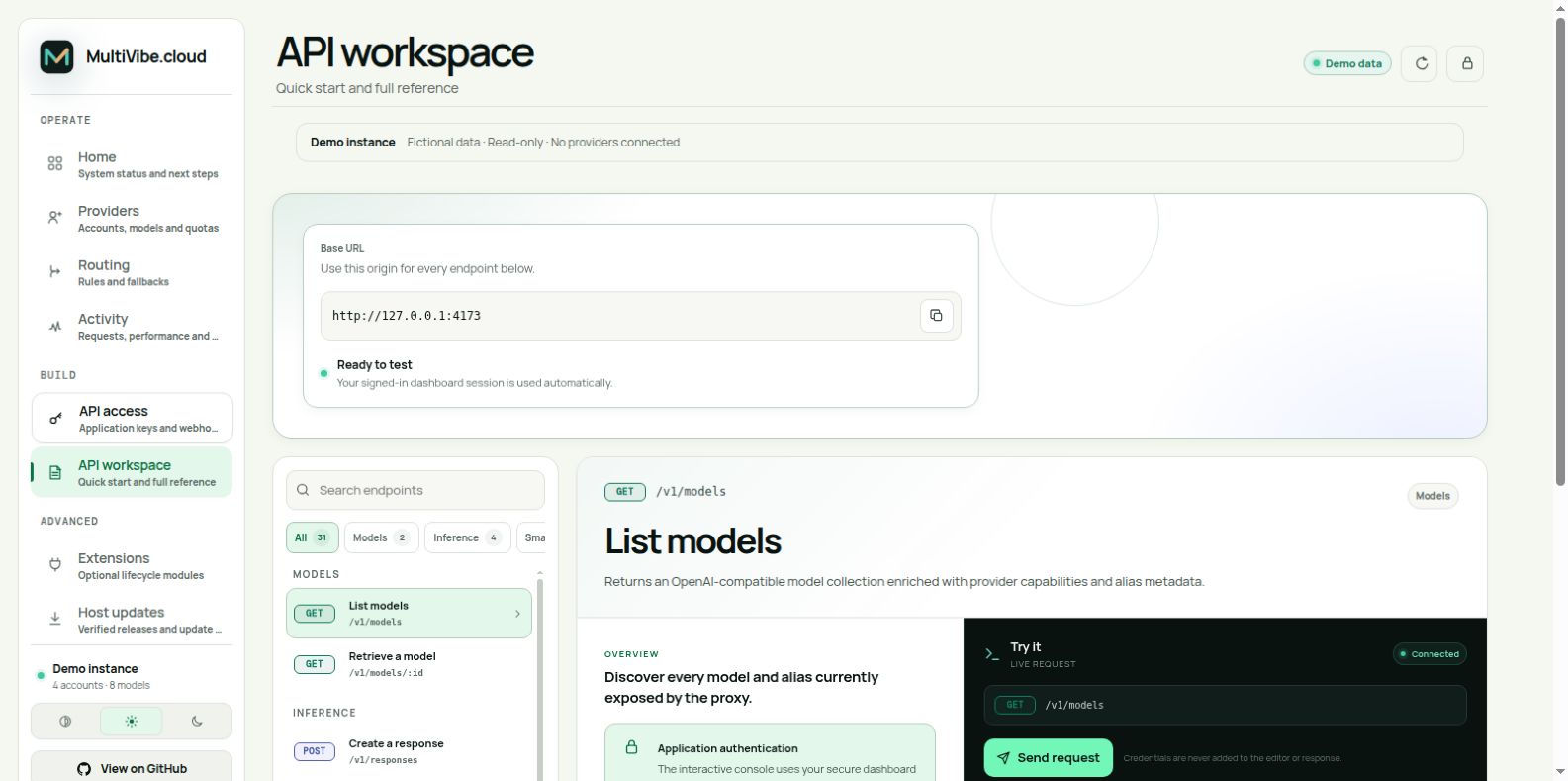Click the search magnifier icon
The image size is (1568, 781).
pos(304,490)
